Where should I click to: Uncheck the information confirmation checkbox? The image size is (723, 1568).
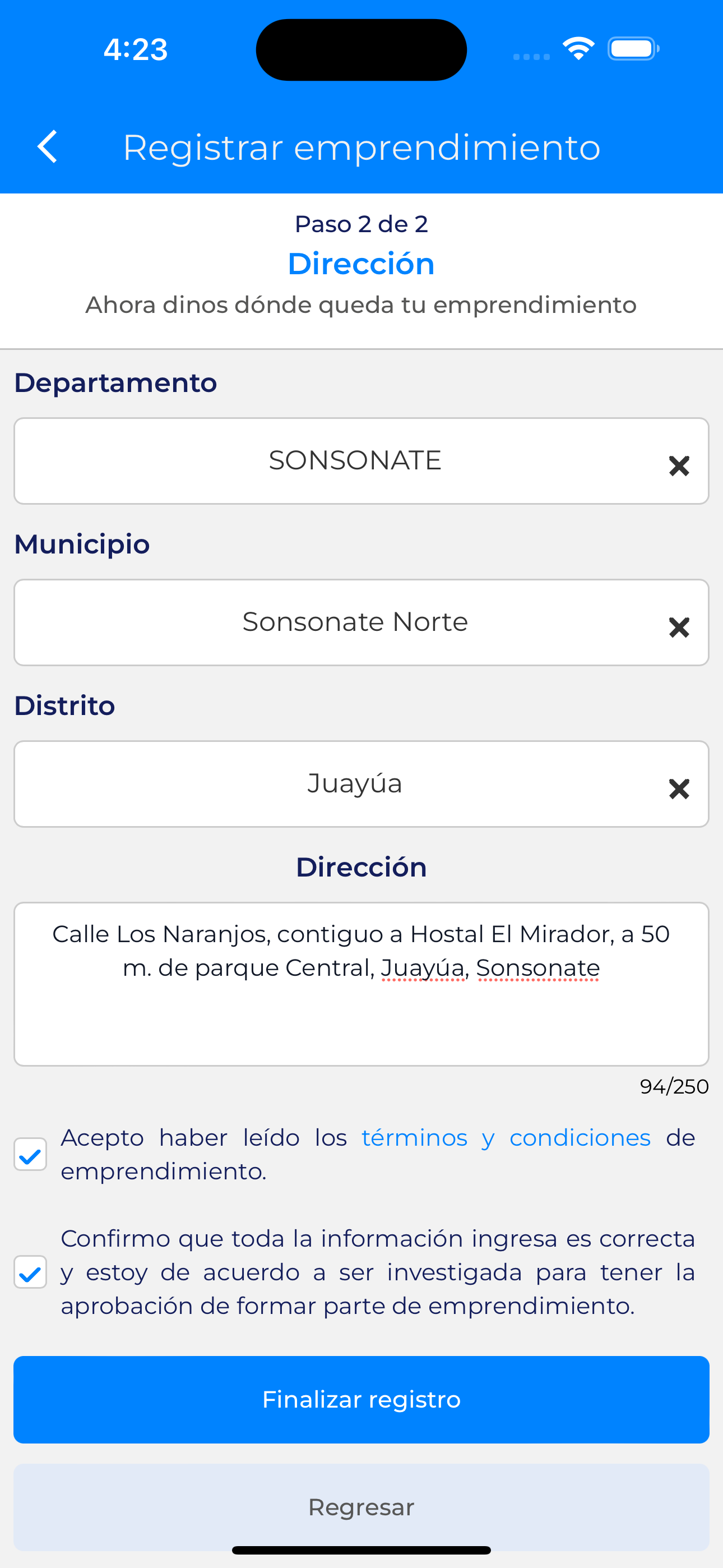30,1271
